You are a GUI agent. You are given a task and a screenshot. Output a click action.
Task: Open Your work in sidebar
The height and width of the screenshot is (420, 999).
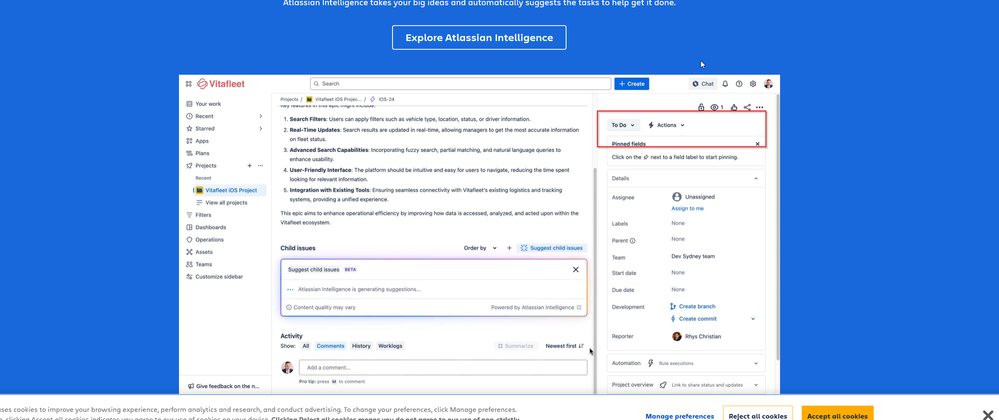pyautogui.click(x=208, y=104)
